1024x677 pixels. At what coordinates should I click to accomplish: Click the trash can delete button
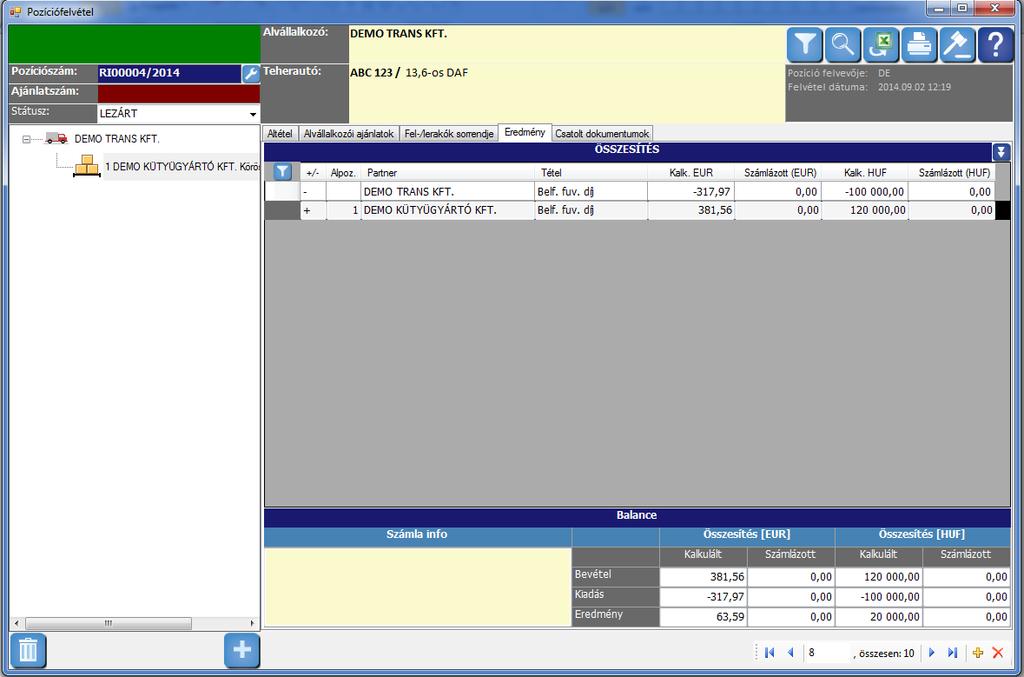(28, 650)
